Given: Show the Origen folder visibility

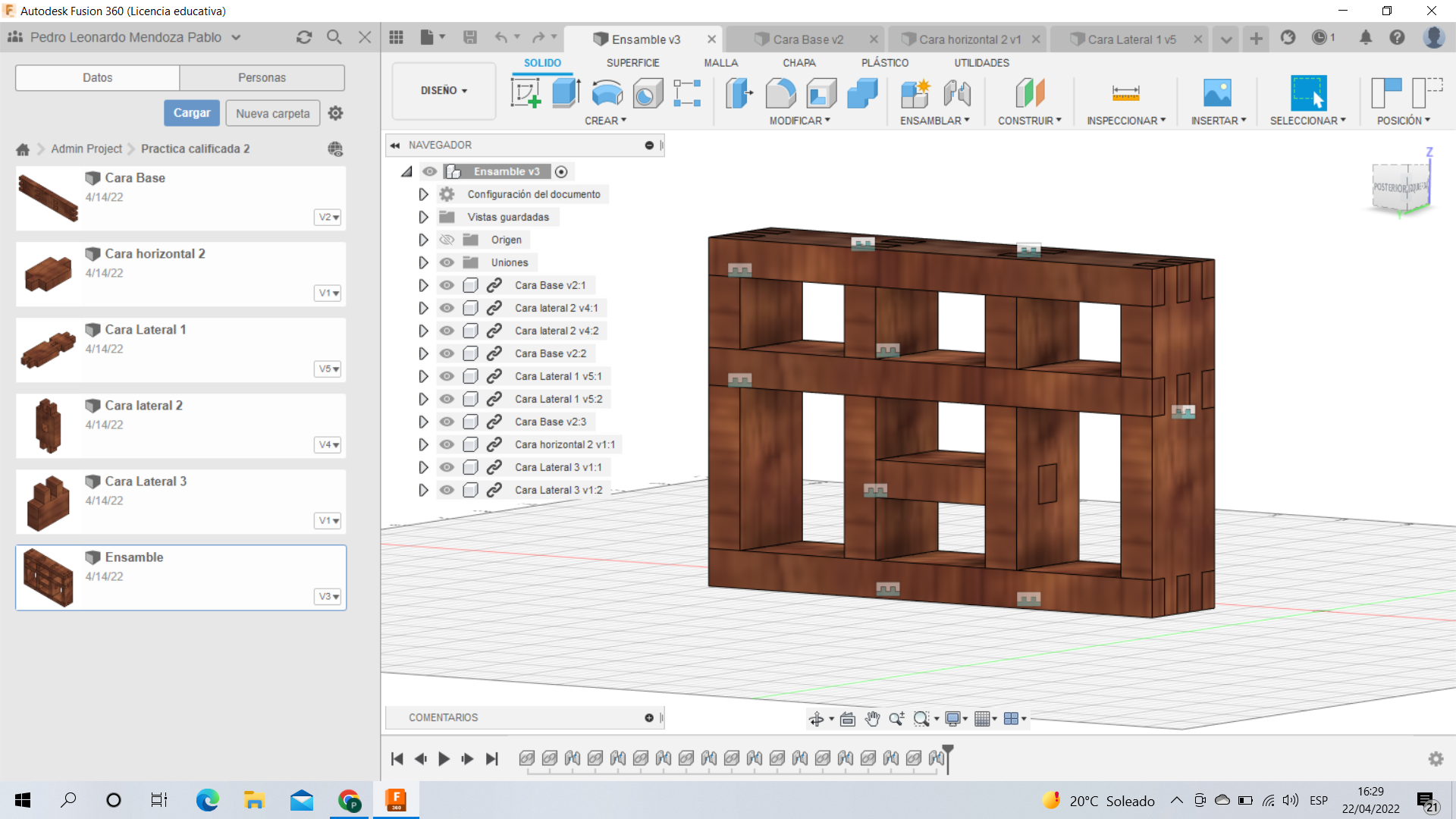Looking at the screenshot, I should click(x=447, y=240).
